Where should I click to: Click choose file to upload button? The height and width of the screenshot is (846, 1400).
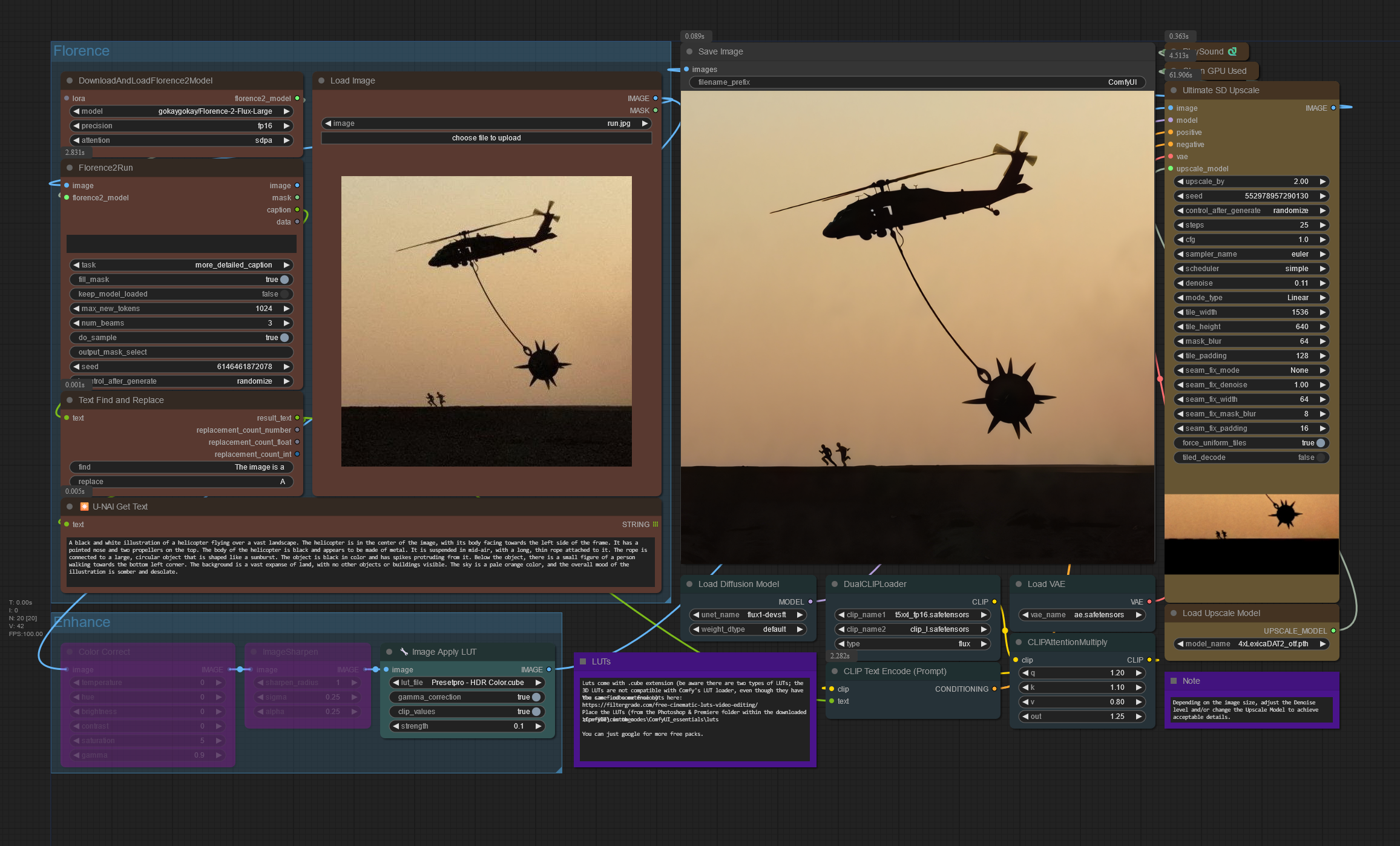pyautogui.click(x=486, y=138)
